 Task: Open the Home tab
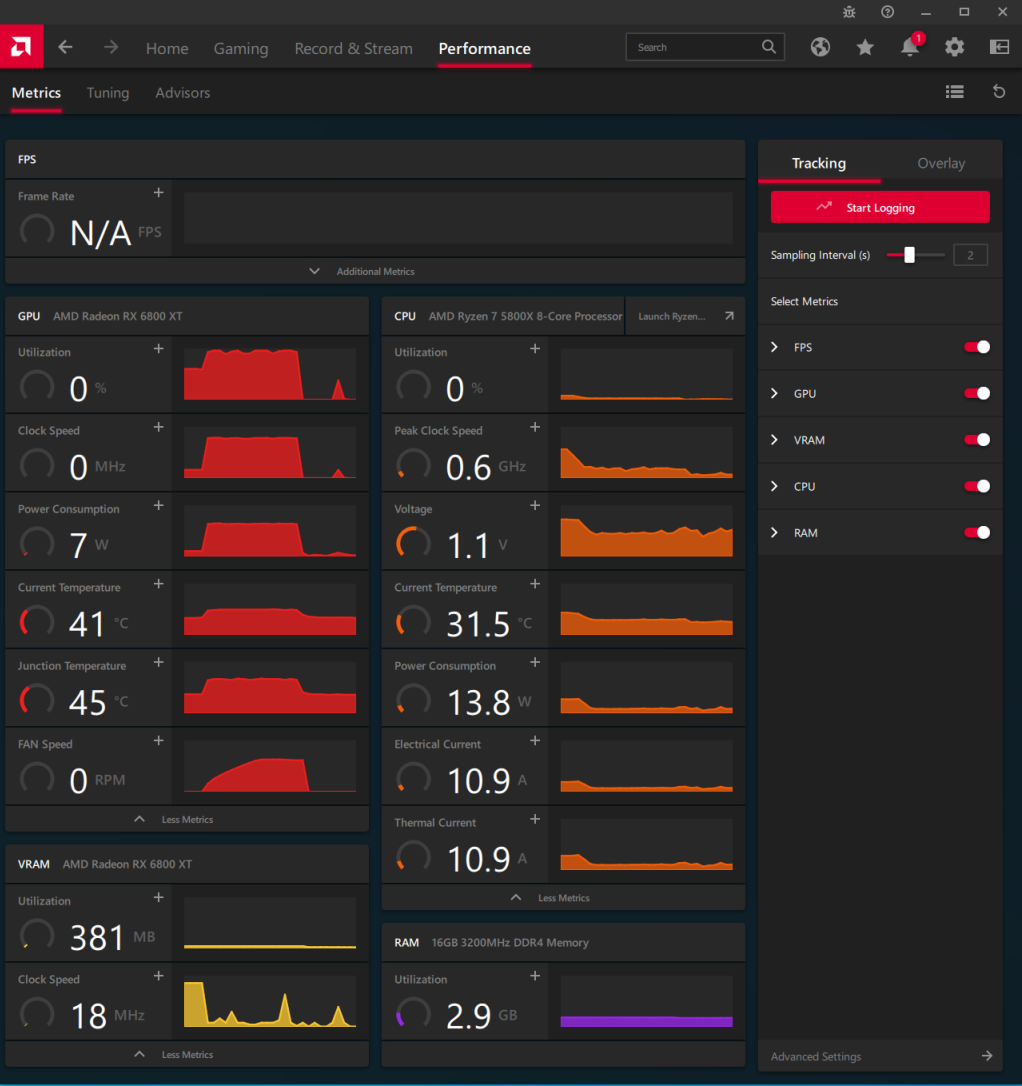(167, 48)
